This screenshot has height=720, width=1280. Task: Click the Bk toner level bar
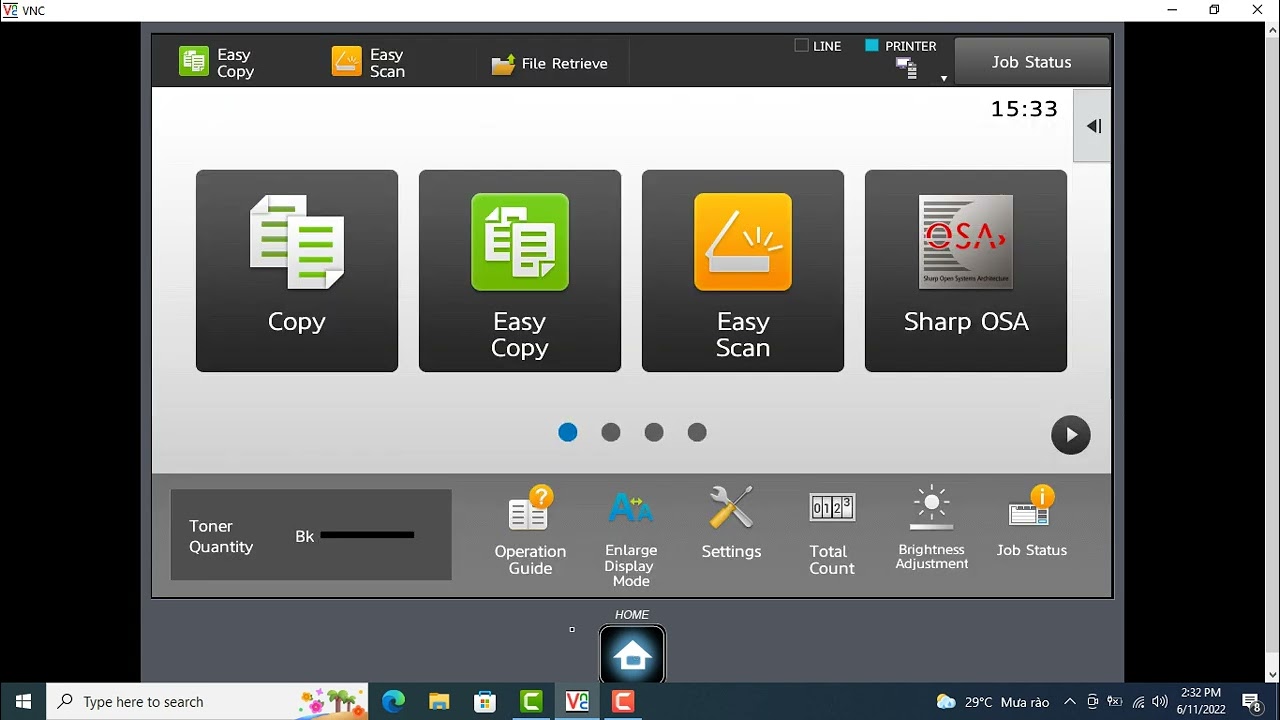pyautogui.click(x=367, y=536)
